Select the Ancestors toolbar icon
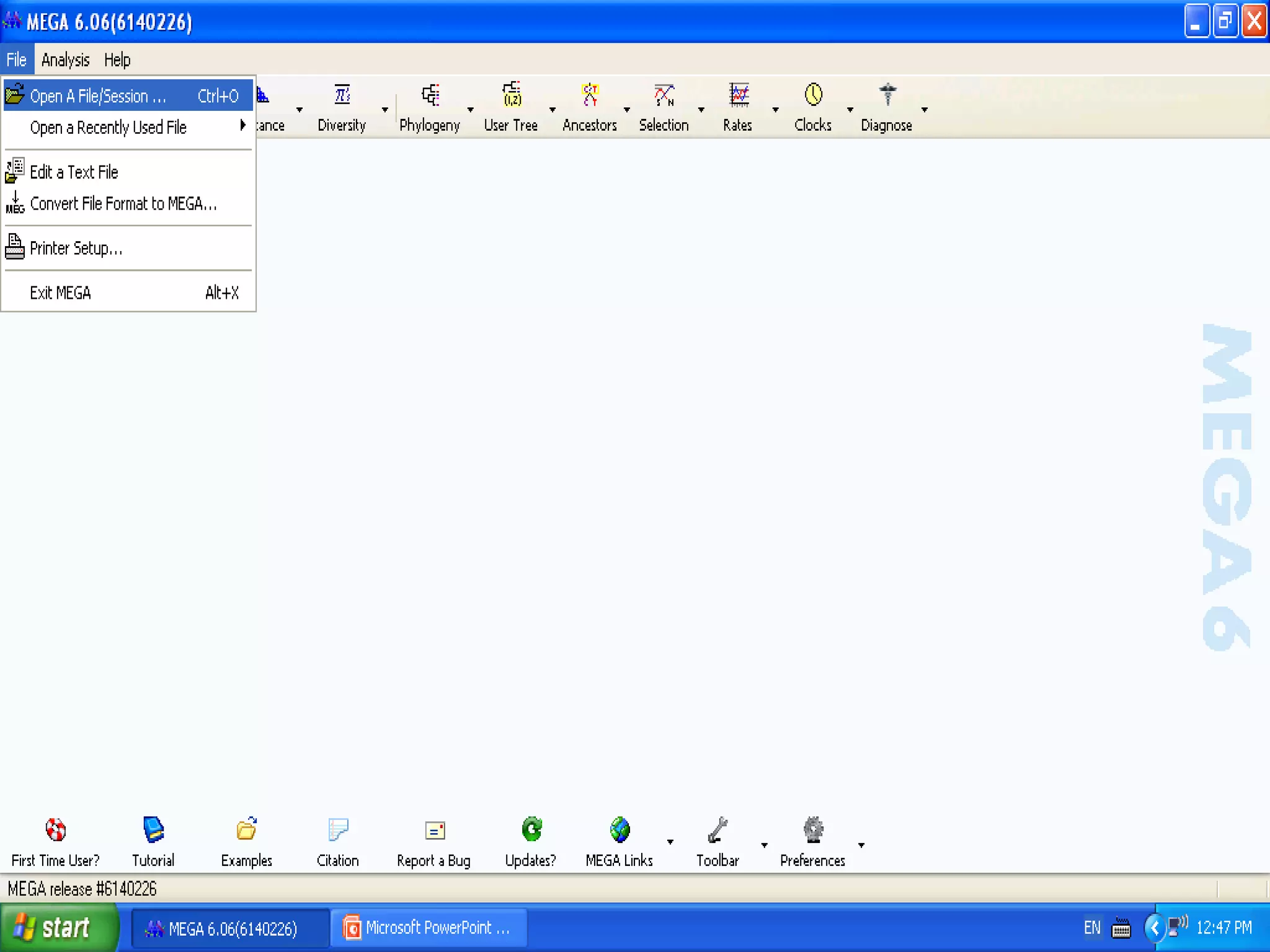This screenshot has width=1270, height=952. point(590,95)
